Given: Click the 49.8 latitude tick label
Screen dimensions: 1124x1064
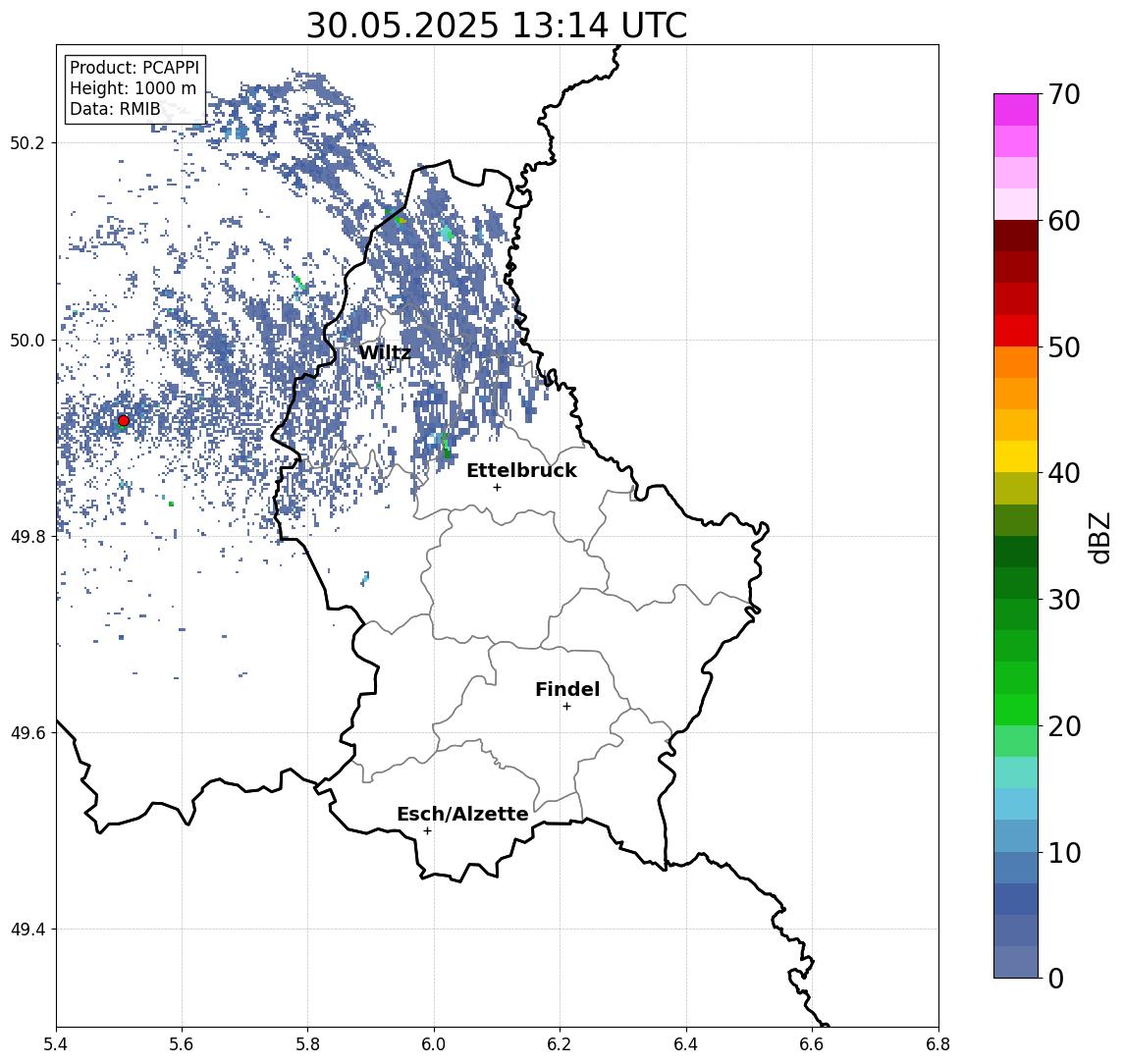Looking at the screenshot, I should click(x=27, y=537).
